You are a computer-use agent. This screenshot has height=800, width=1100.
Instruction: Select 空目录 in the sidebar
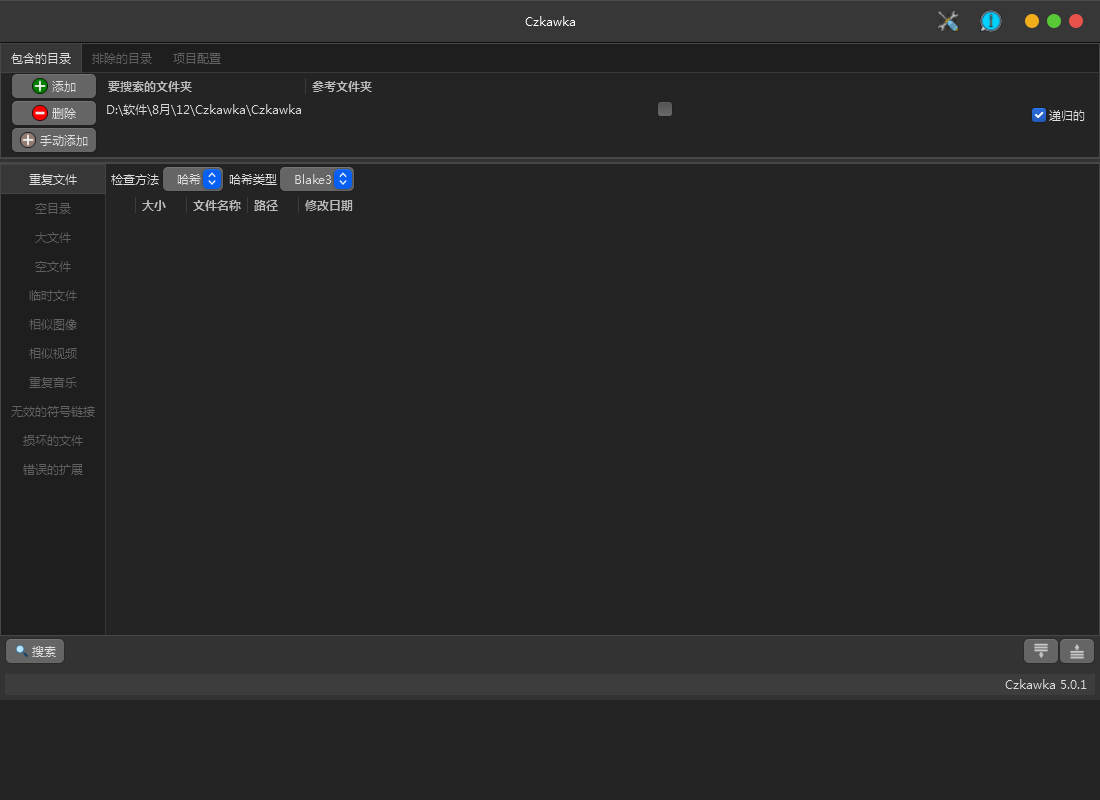pos(53,208)
